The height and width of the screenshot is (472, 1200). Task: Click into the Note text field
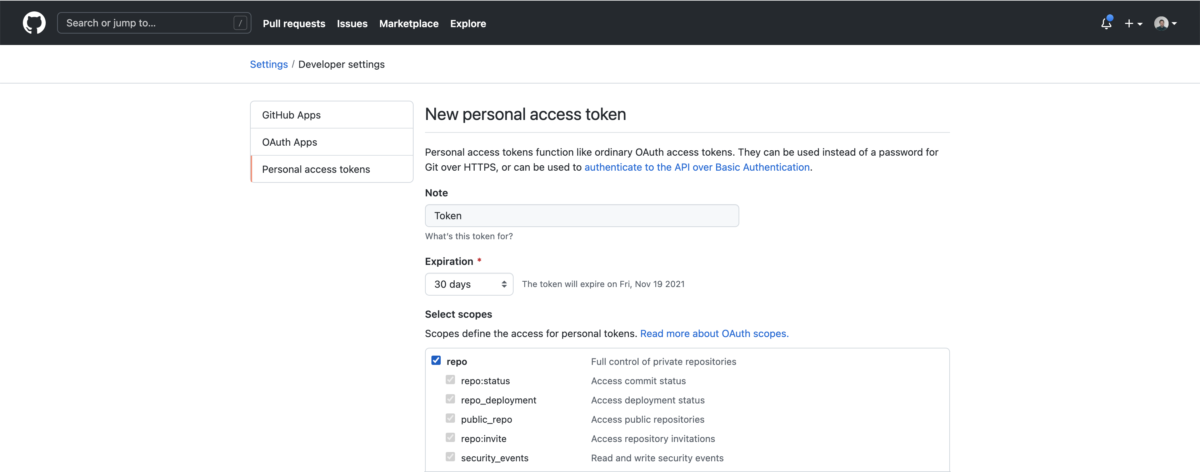point(581,215)
